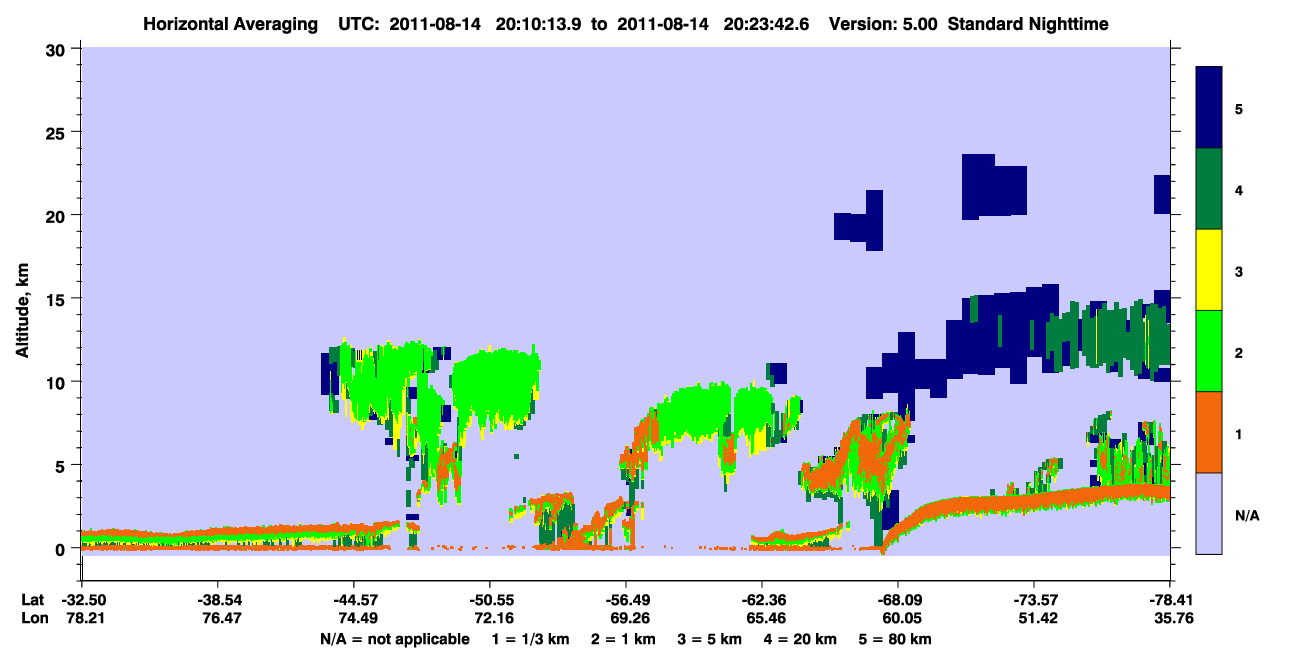
Task: Click the 'N/A = not applicable' legend text
Action: 394,639
